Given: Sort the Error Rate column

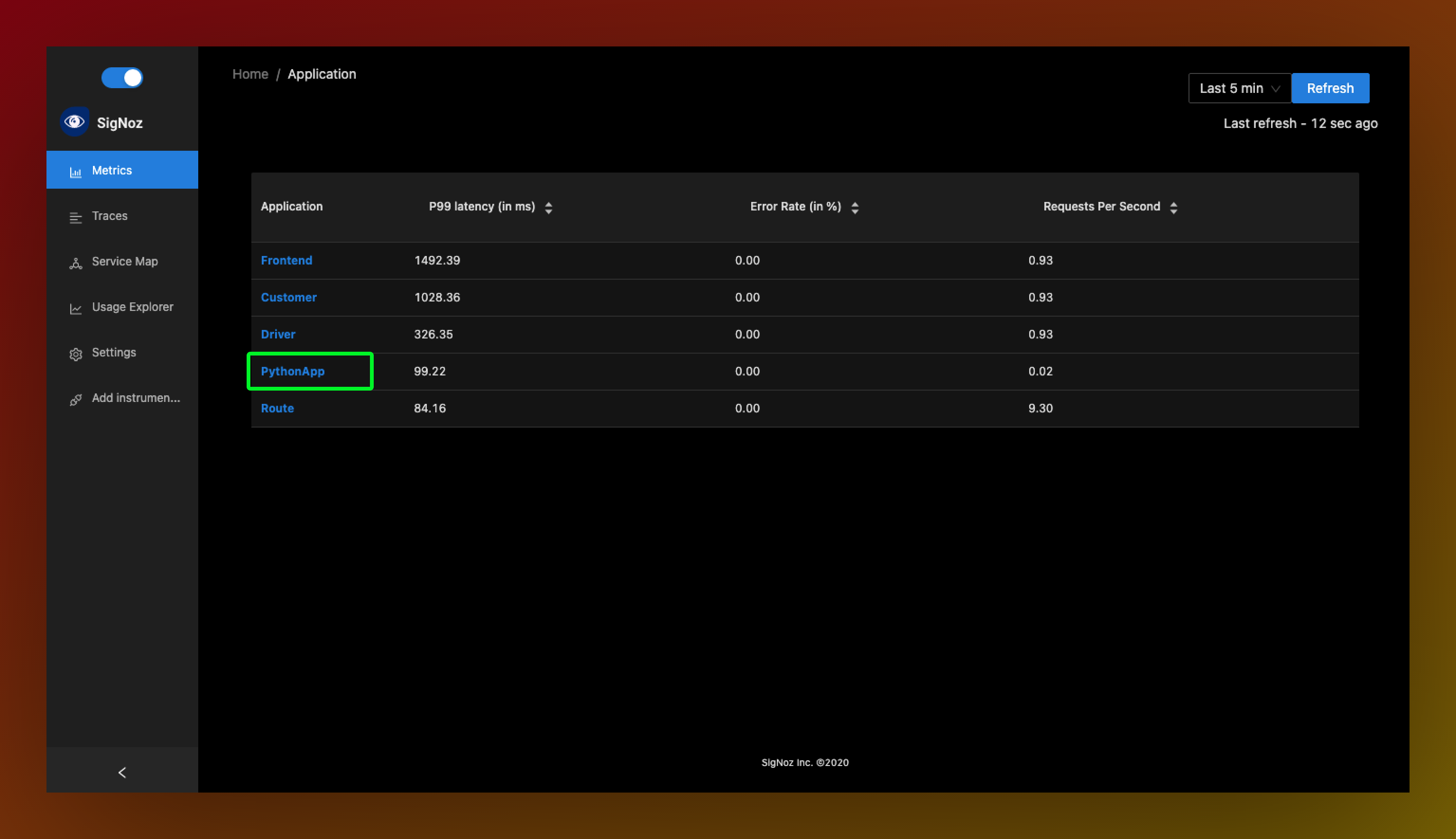Looking at the screenshot, I should [855, 206].
